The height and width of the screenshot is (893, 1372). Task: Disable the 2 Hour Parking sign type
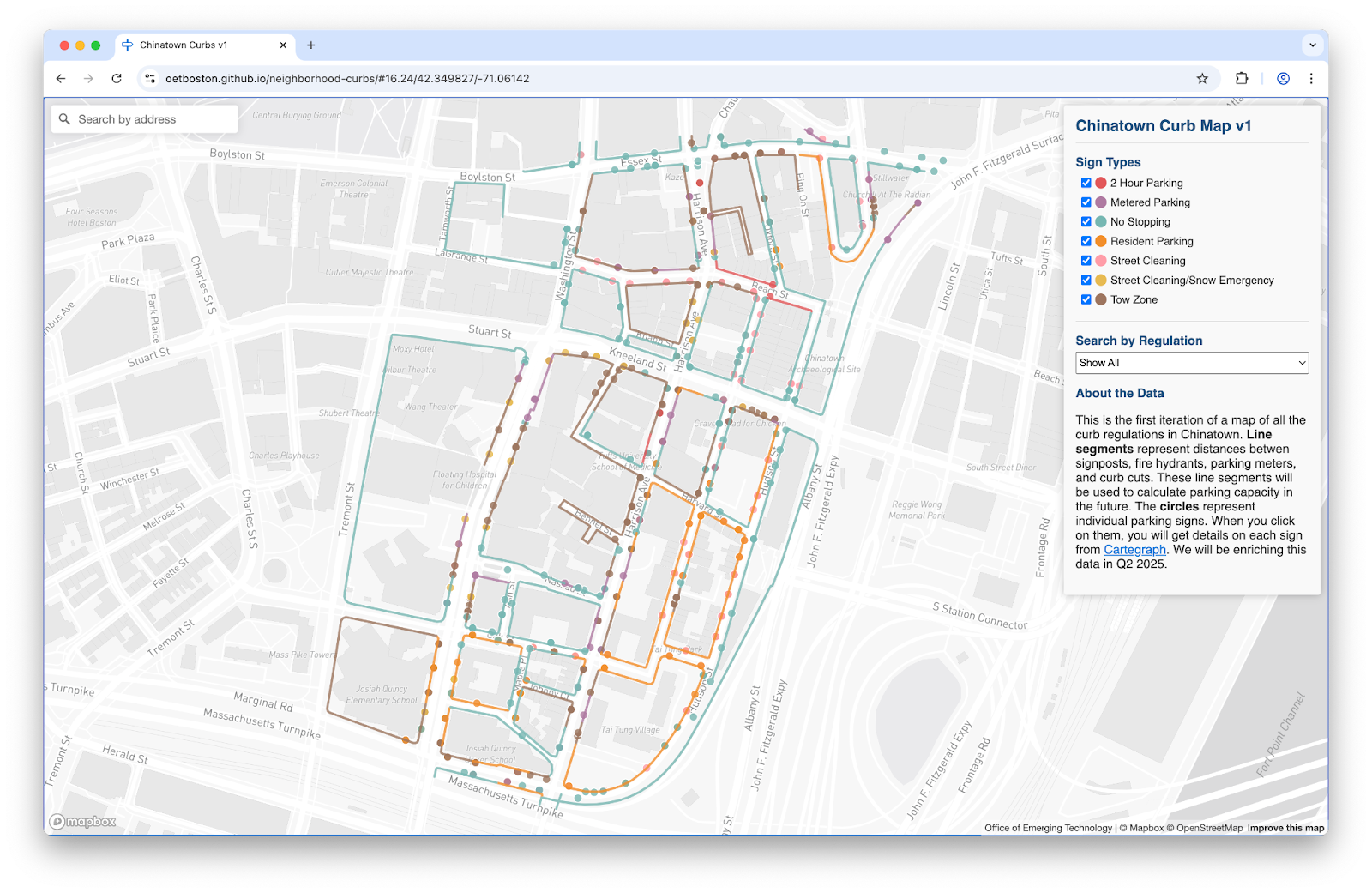(x=1086, y=183)
